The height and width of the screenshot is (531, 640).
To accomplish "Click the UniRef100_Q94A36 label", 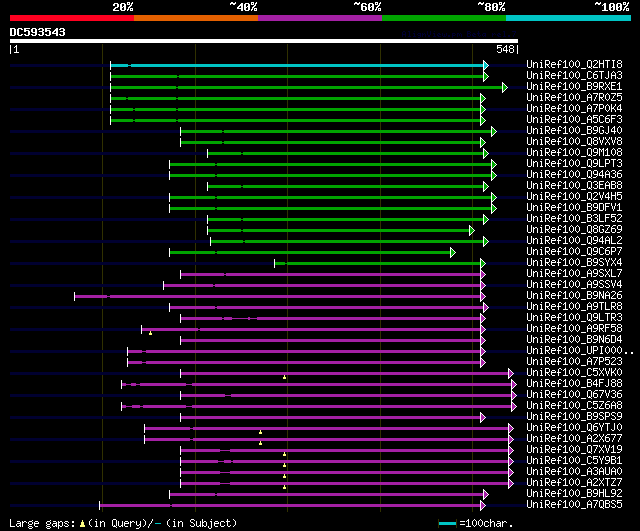I will 574,175.
